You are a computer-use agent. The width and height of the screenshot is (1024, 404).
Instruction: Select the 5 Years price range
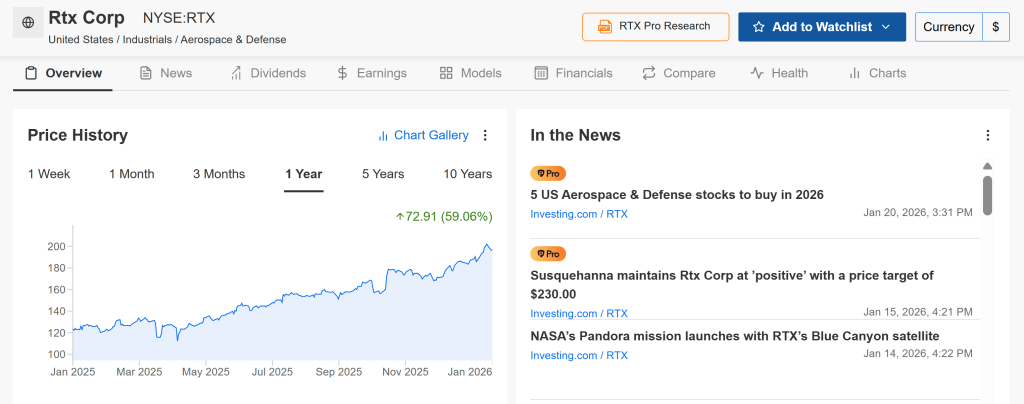pos(383,174)
